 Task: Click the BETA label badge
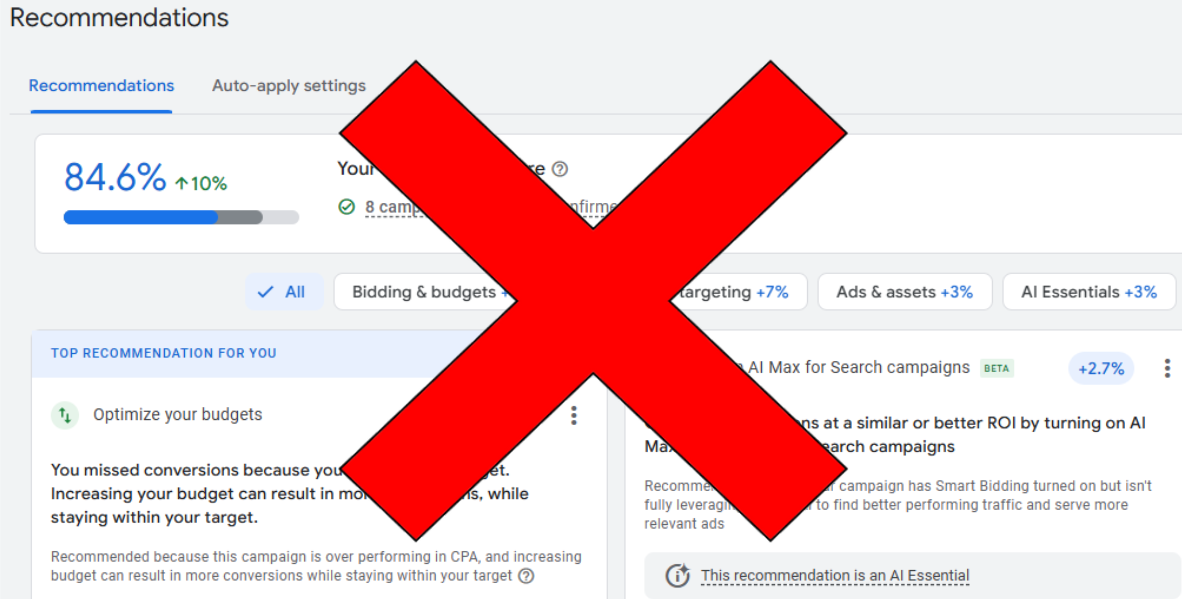[x=997, y=368]
